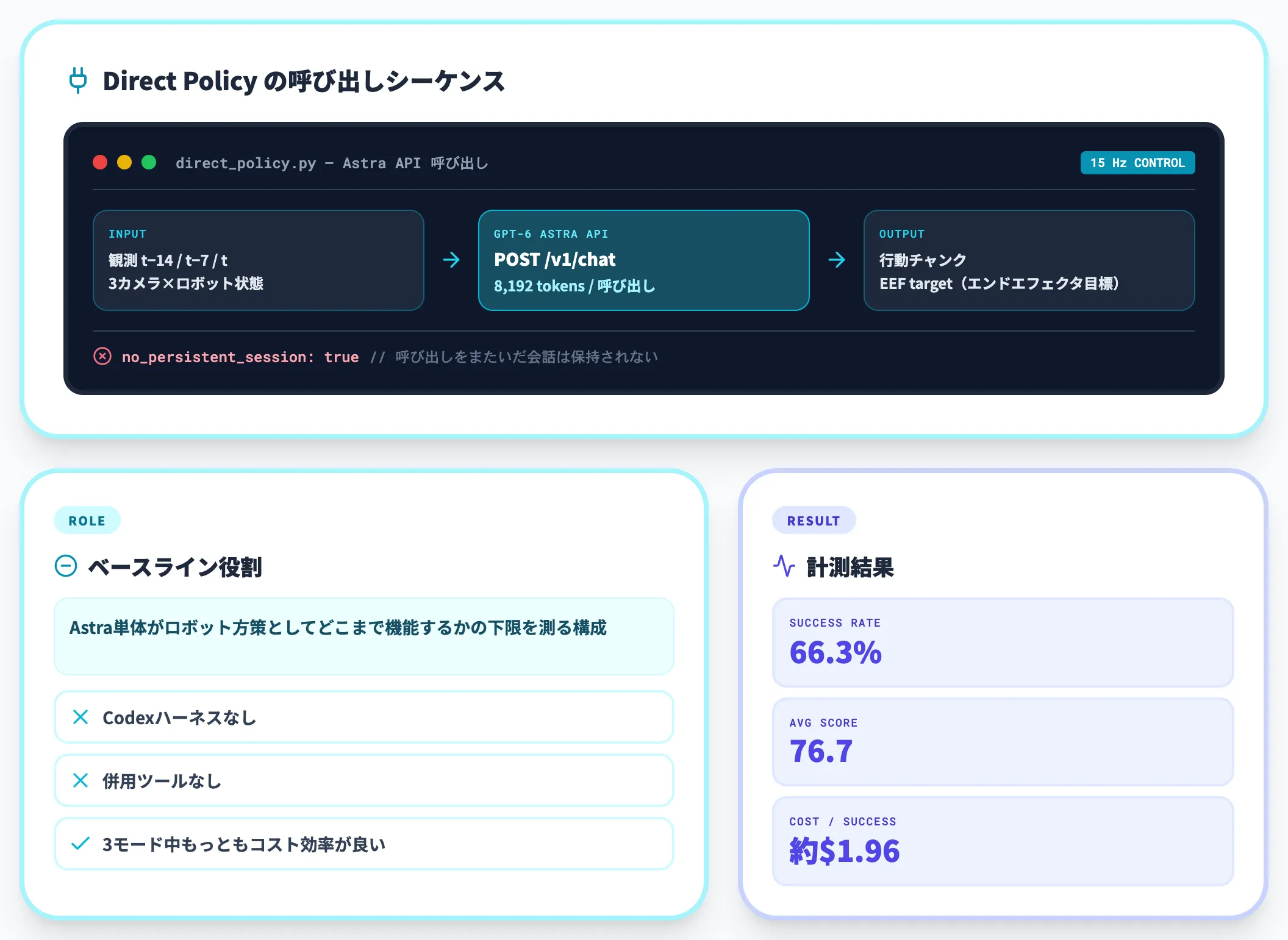Click the yellow window dot
The image size is (1288, 940).
tap(124, 162)
